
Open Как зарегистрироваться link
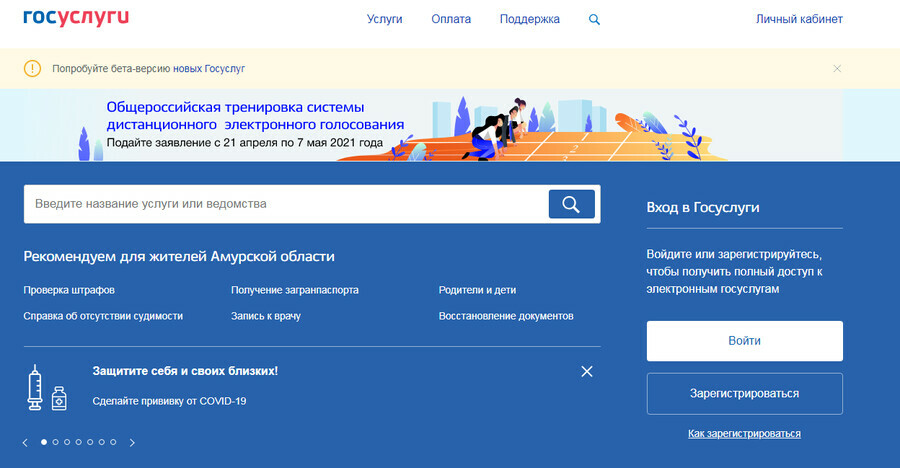coord(744,434)
